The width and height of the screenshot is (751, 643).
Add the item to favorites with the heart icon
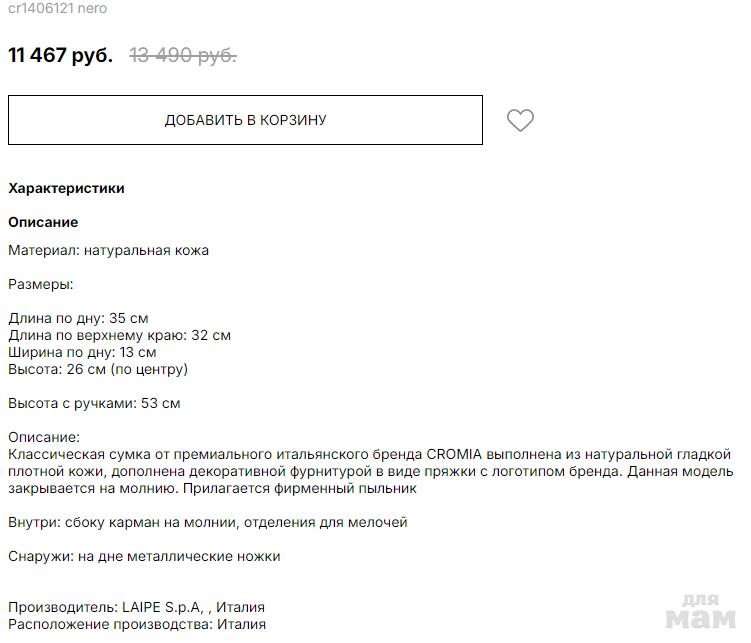(520, 121)
